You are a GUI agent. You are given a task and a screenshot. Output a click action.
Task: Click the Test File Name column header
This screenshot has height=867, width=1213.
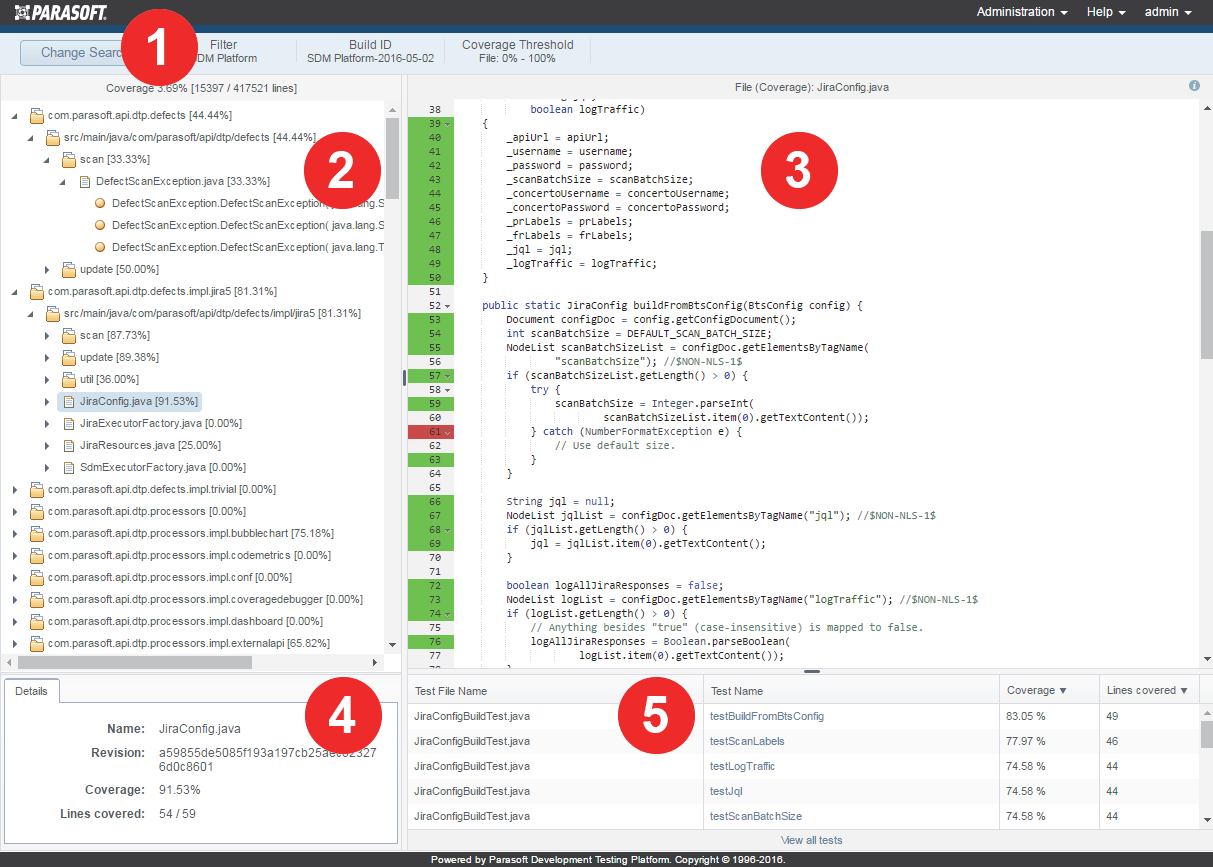coord(555,690)
